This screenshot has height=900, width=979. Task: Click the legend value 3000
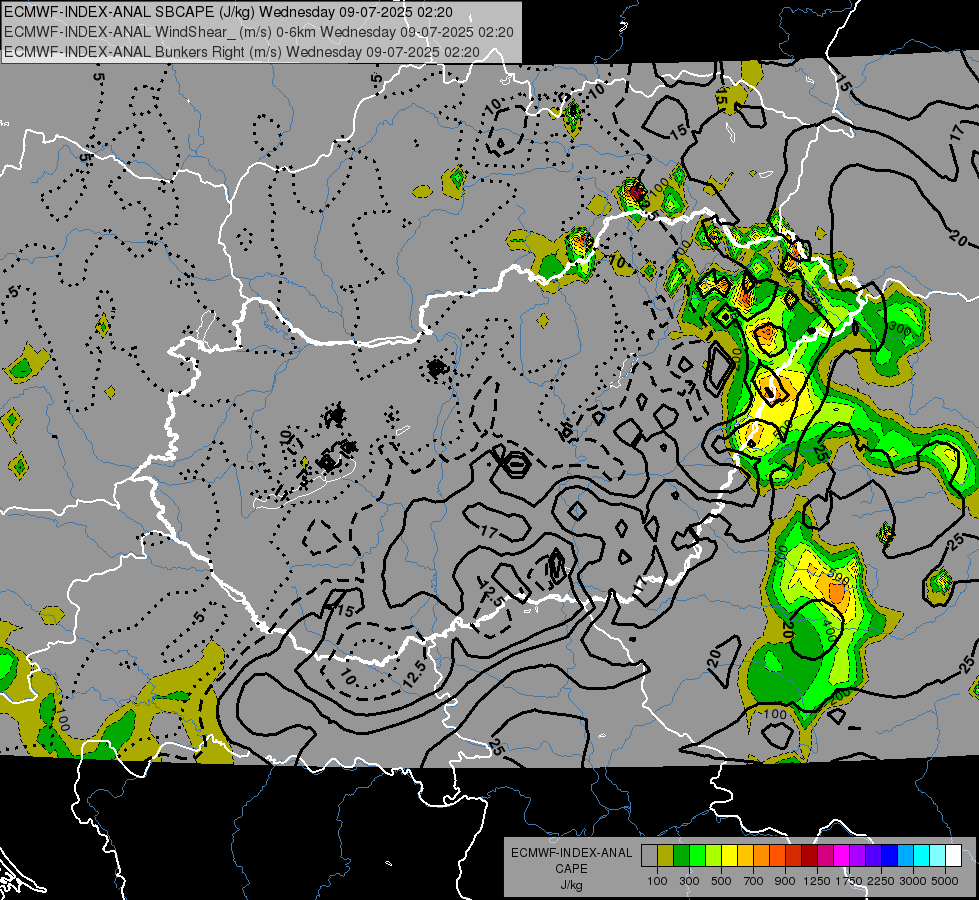pos(913,881)
